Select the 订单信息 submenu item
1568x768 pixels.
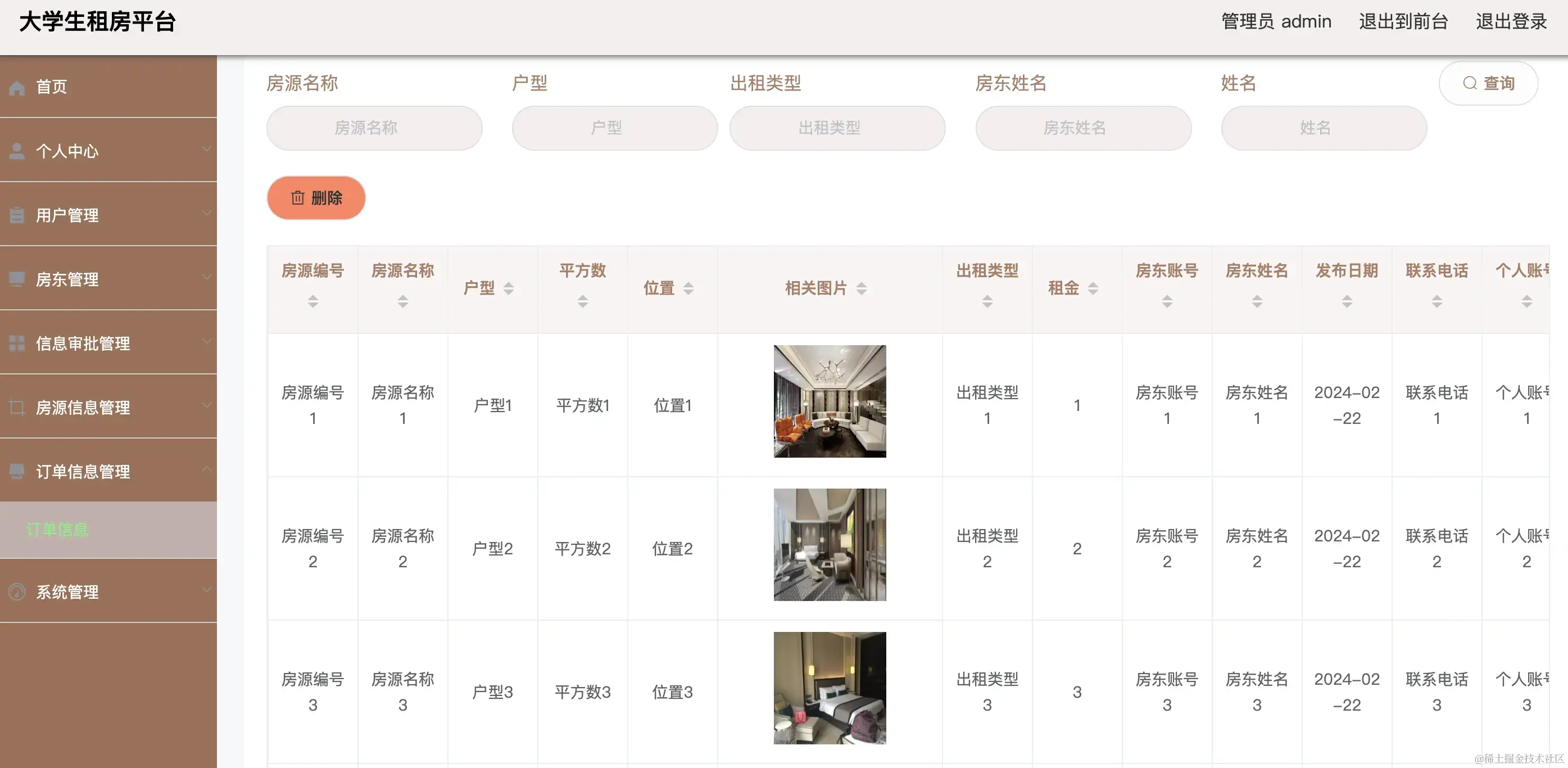point(58,530)
